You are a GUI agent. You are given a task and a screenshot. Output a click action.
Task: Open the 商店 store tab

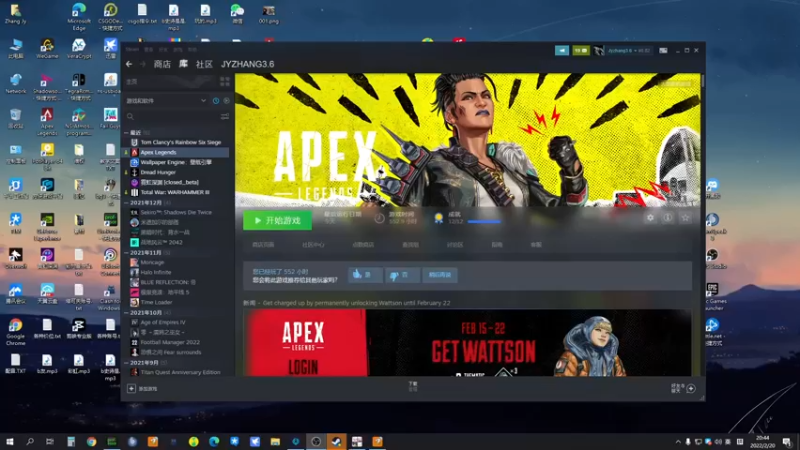click(162, 64)
